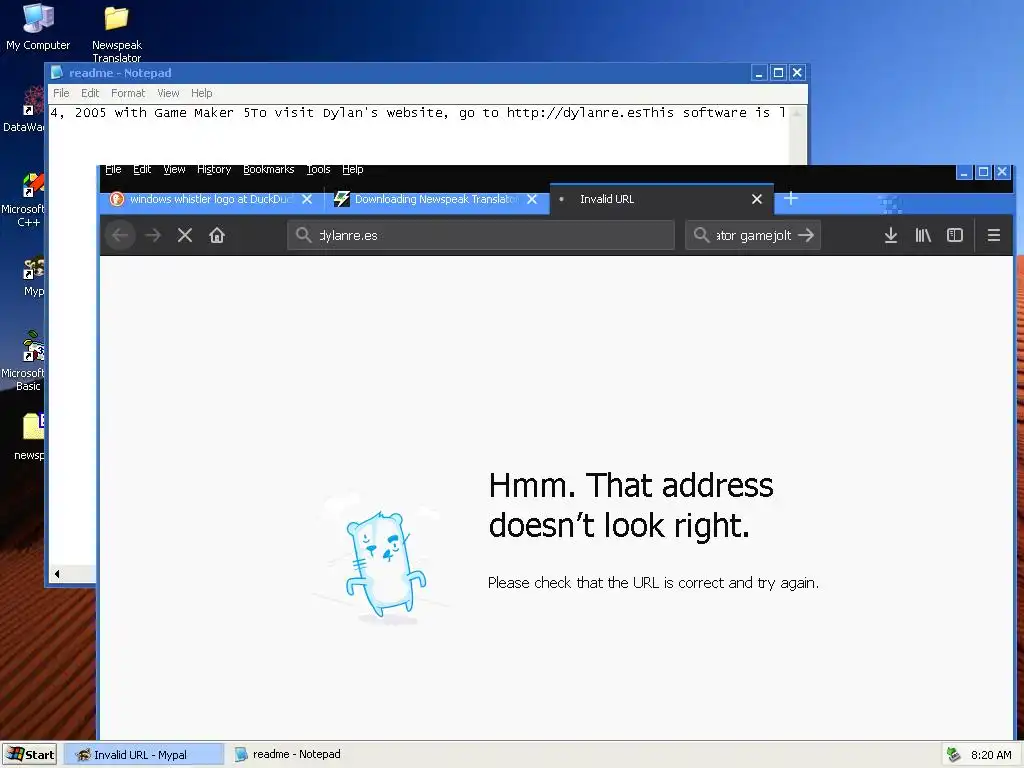Screen dimensions: 1024x768
Task: Select the Myp desktop shortcut icon
Action: click(33, 277)
